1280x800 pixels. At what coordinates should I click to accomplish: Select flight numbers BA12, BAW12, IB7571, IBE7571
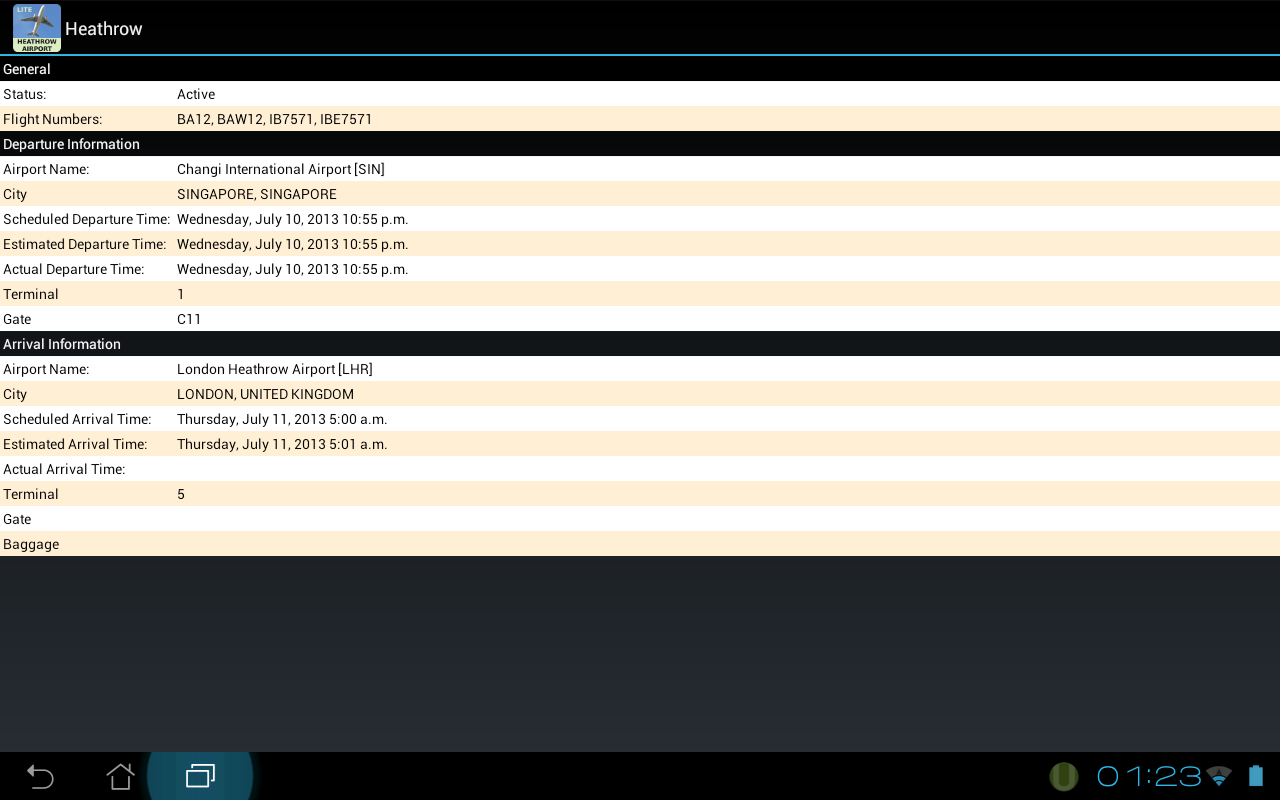click(275, 119)
